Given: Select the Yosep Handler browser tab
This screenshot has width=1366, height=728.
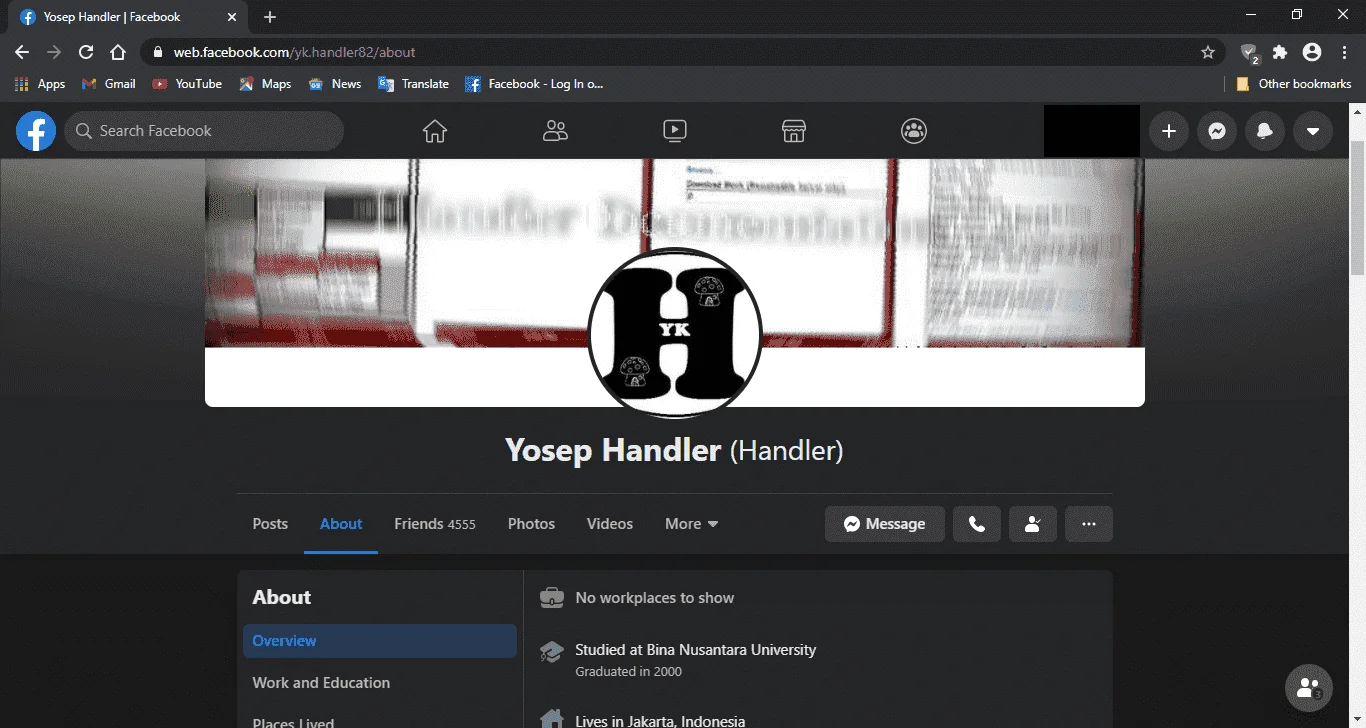Looking at the screenshot, I should point(126,17).
